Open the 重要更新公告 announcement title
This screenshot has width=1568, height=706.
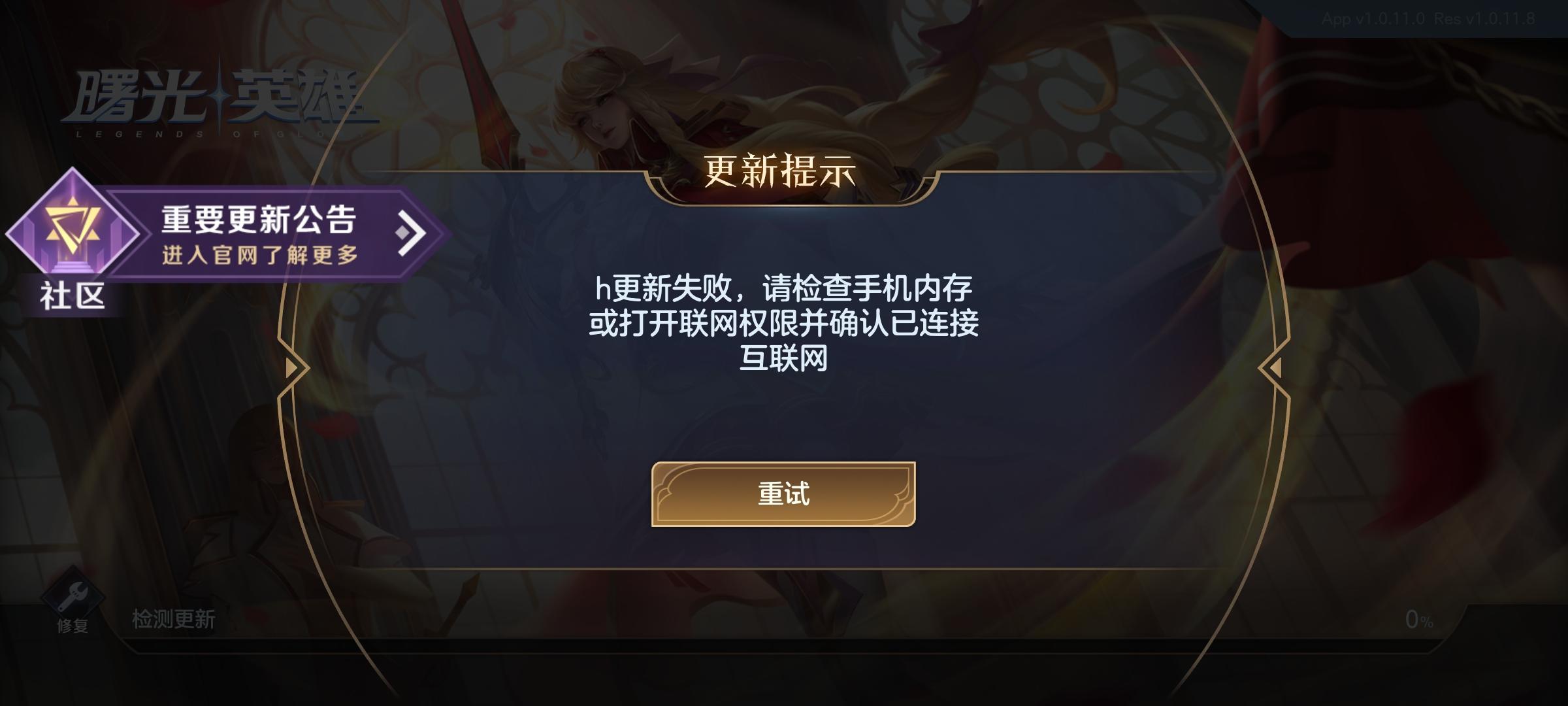[x=259, y=219]
